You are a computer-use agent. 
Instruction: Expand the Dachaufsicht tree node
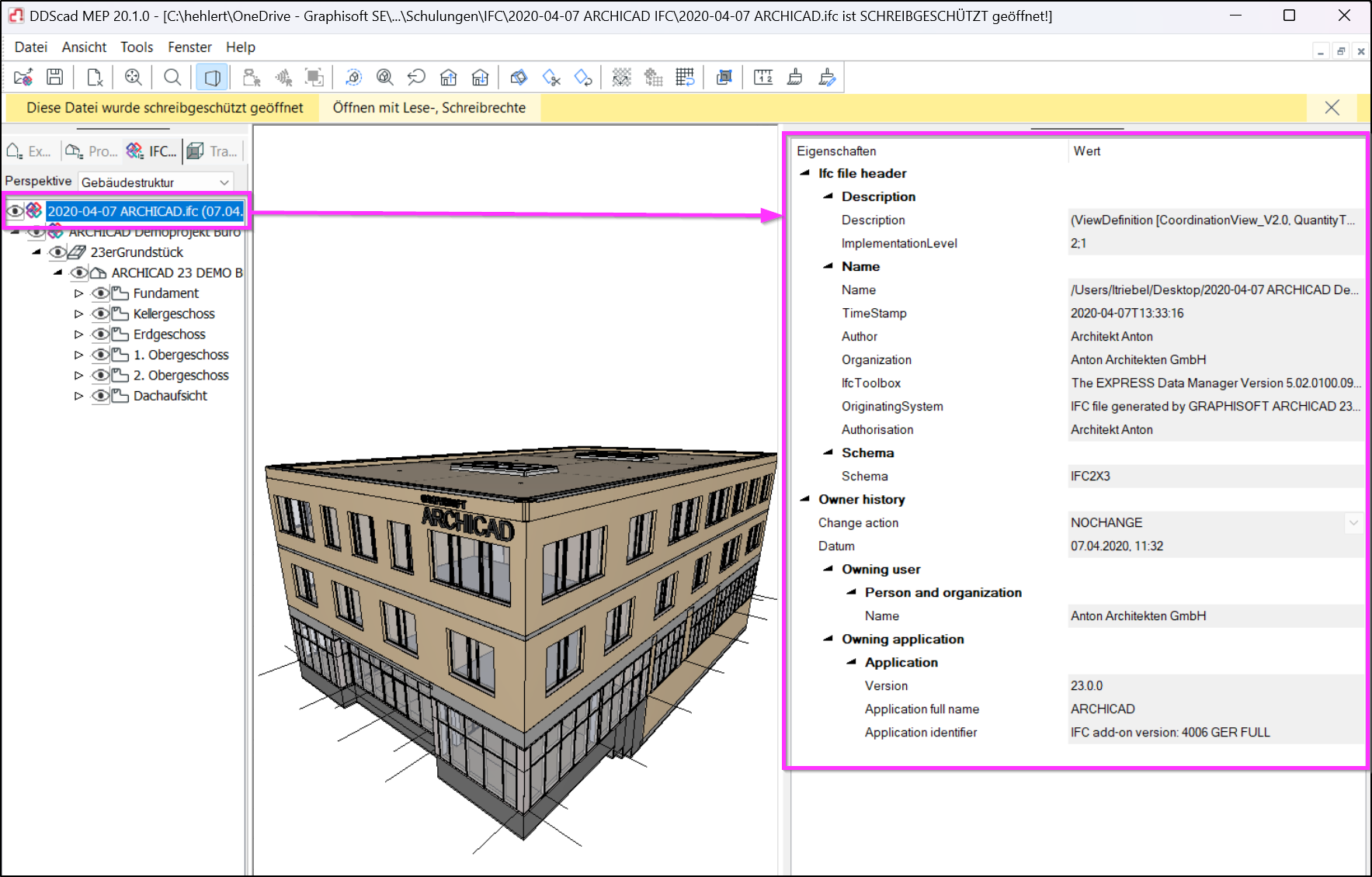click(78, 396)
